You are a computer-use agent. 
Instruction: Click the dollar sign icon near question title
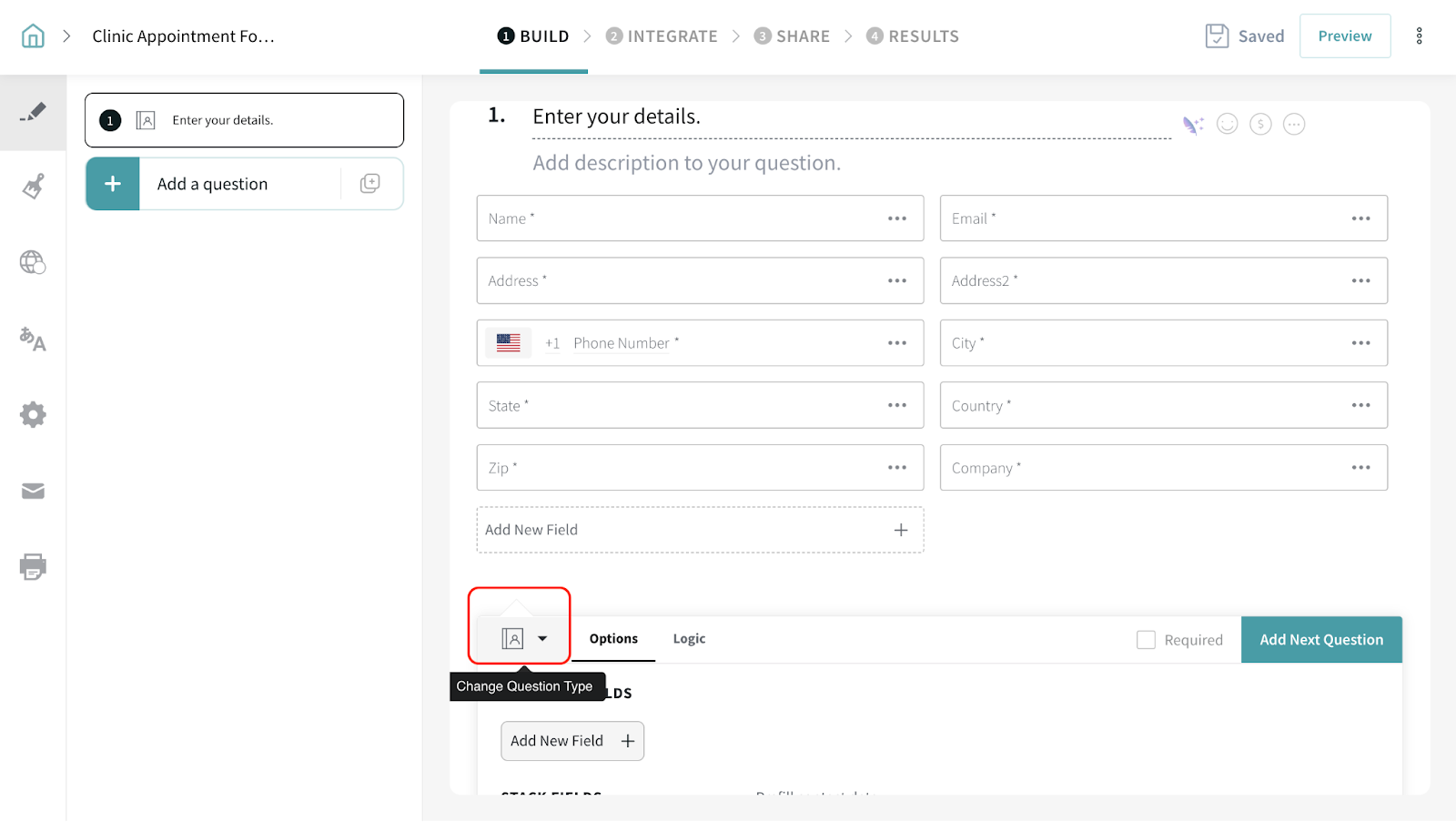[x=1260, y=124]
